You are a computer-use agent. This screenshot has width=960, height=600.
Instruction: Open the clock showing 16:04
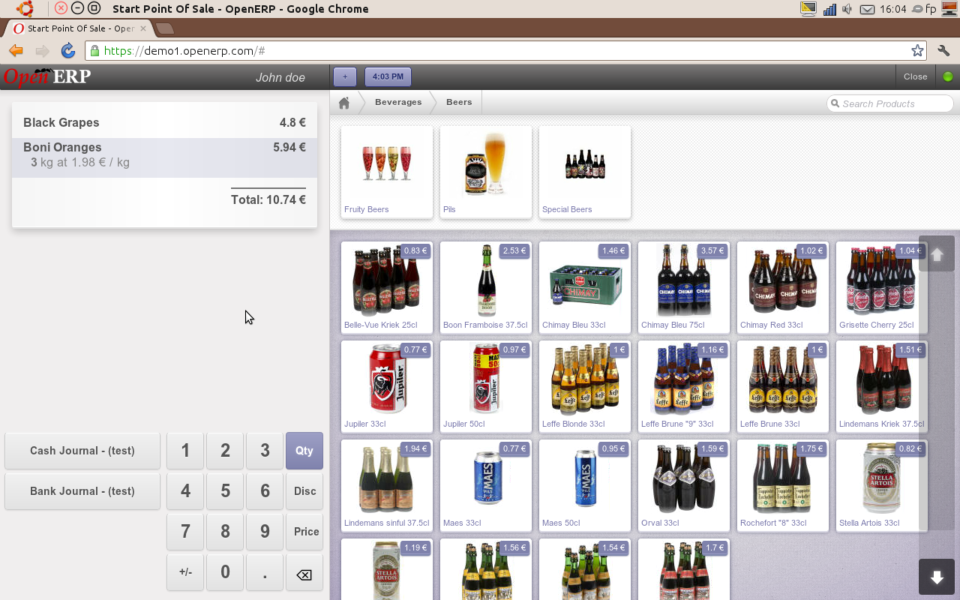[x=893, y=9]
